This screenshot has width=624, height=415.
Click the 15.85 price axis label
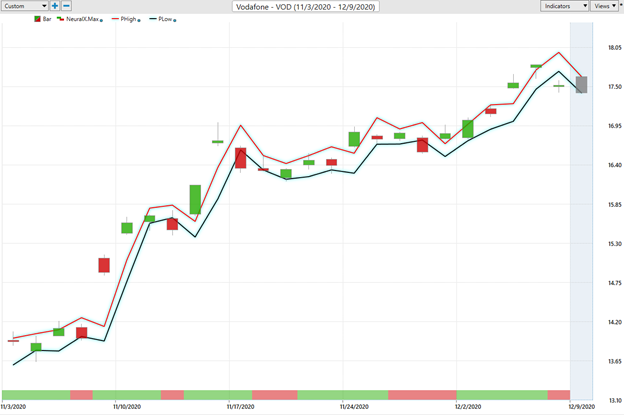coord(614,205)
